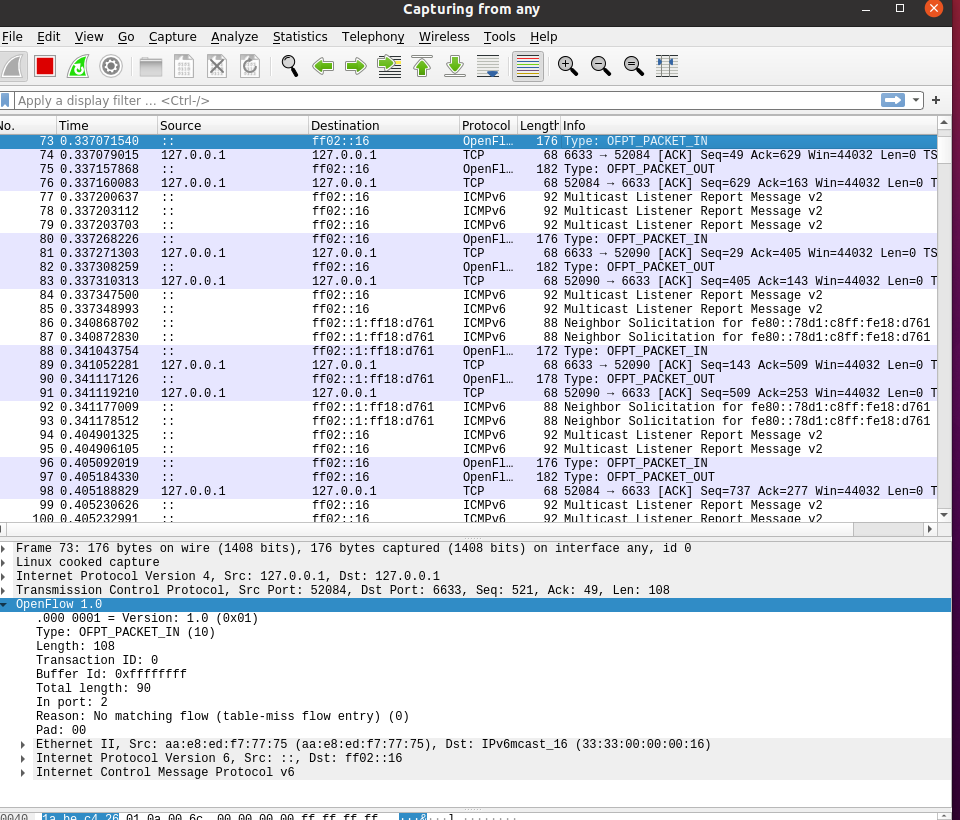This screenshot has height=820, width=960.
Task: Expand the Frame 73 details
Action: click(x=5, y=549)
